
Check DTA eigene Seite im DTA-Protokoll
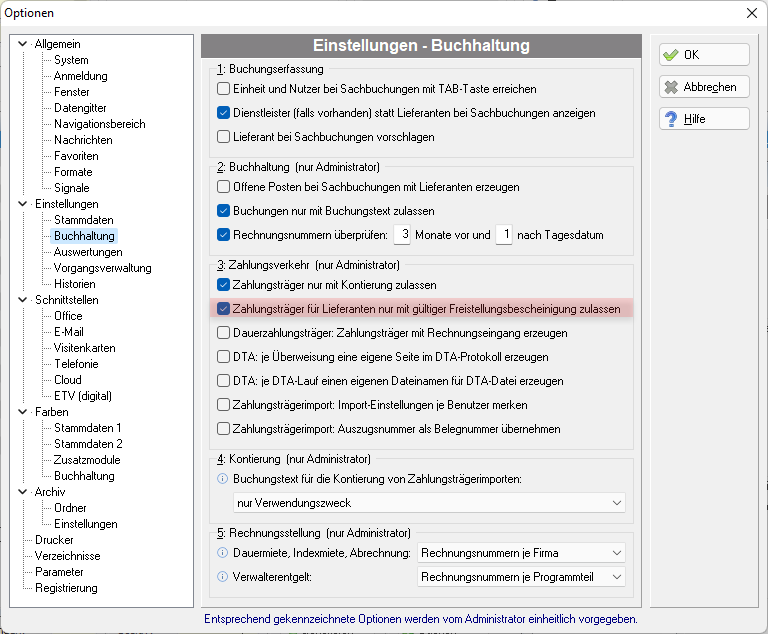pyautogui.click(x=223, y=357)
